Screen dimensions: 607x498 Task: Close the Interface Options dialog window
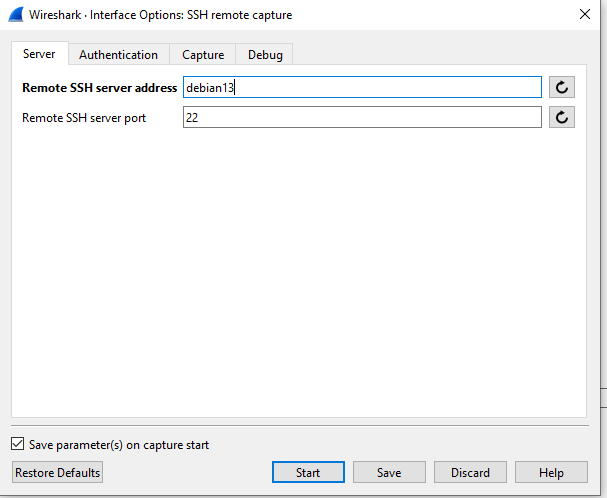584,15
